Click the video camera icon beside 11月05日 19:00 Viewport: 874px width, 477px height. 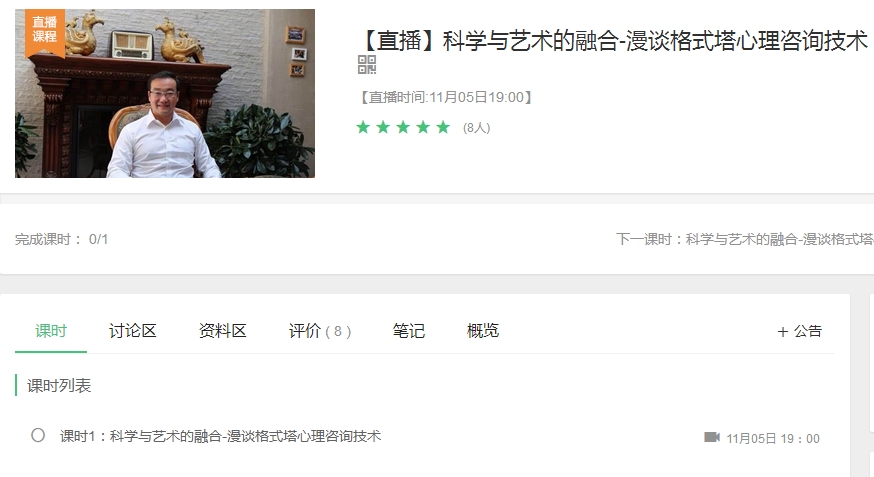tap(712, 437)
